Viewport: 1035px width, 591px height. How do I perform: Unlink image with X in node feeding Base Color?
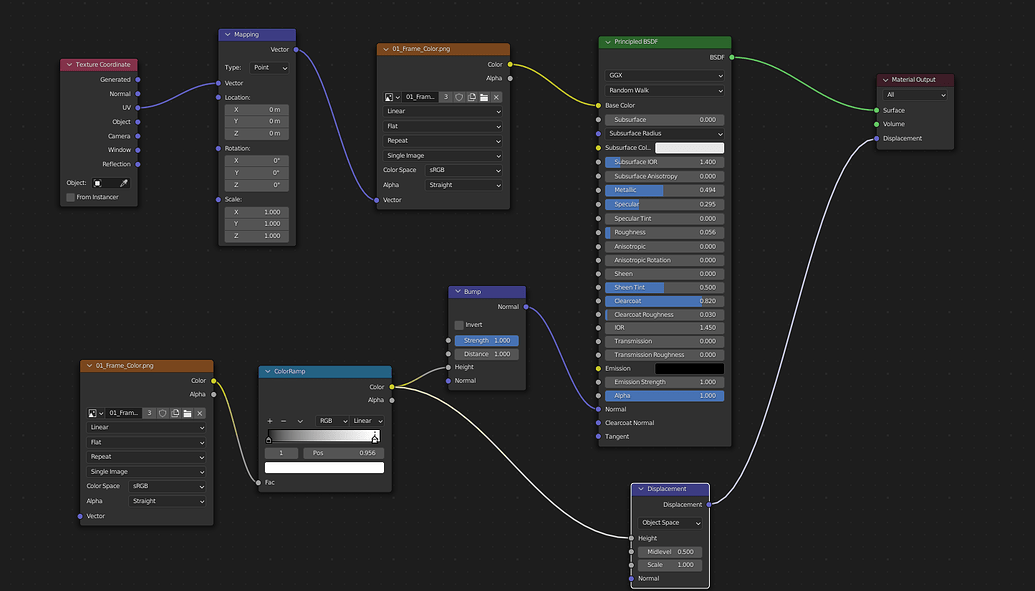tap(496, 97)
